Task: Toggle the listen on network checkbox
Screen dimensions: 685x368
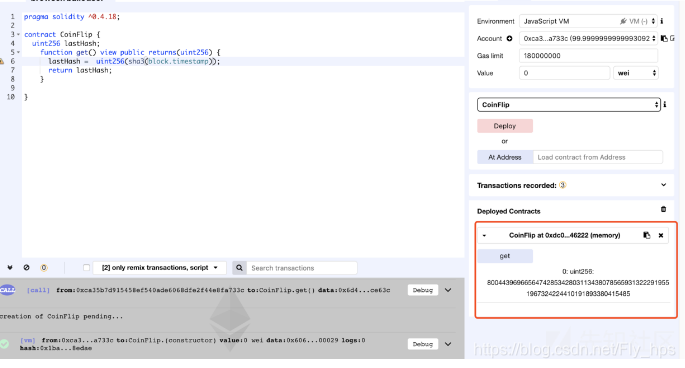Action: [86, 267]
